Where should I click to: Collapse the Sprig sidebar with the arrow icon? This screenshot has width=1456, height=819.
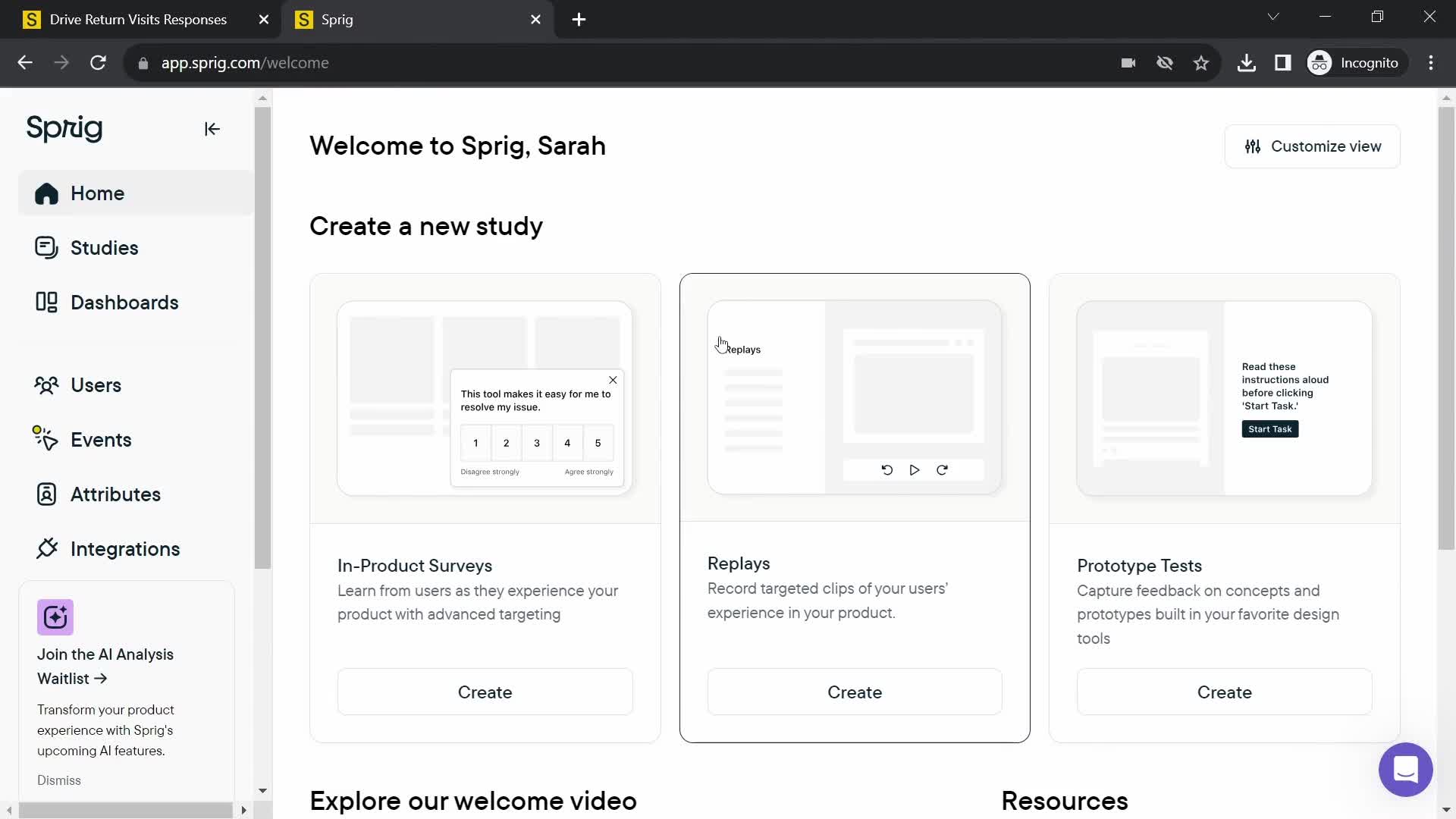pyautogui.click(x=212, y=129)
